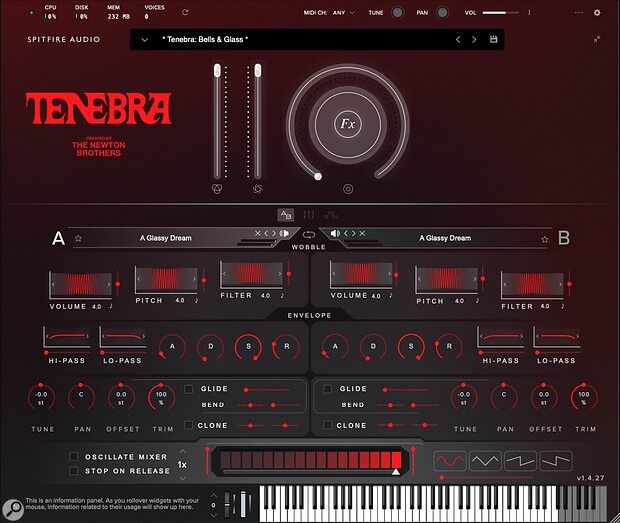620x523 pixels.
Task: Click the link A/B loop icon above WOBBLE
Action: [x=309, y=235]
